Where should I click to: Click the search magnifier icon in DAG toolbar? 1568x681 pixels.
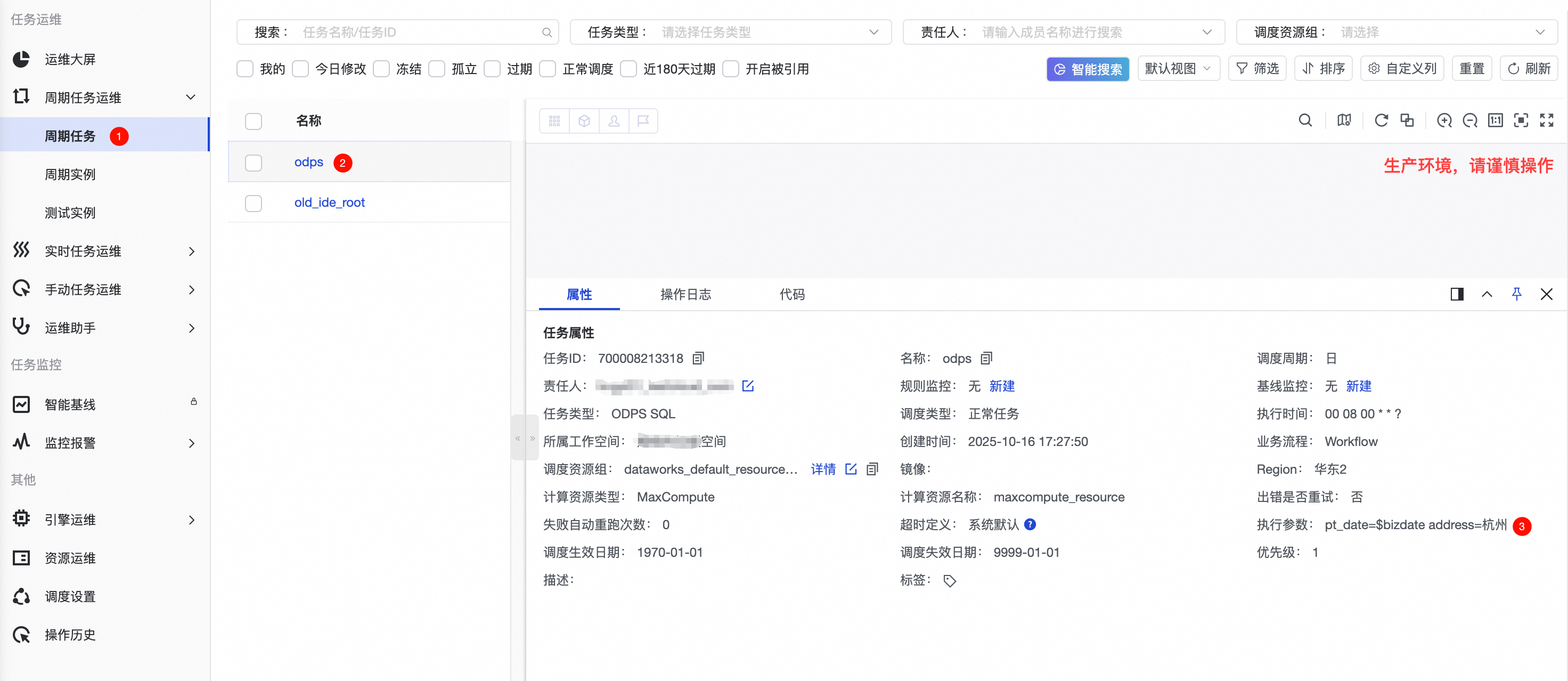click(x=1305, y=120)
